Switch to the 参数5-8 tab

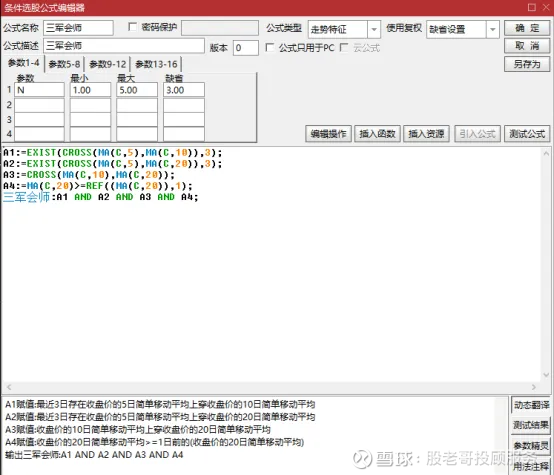[x=64, y=64]
